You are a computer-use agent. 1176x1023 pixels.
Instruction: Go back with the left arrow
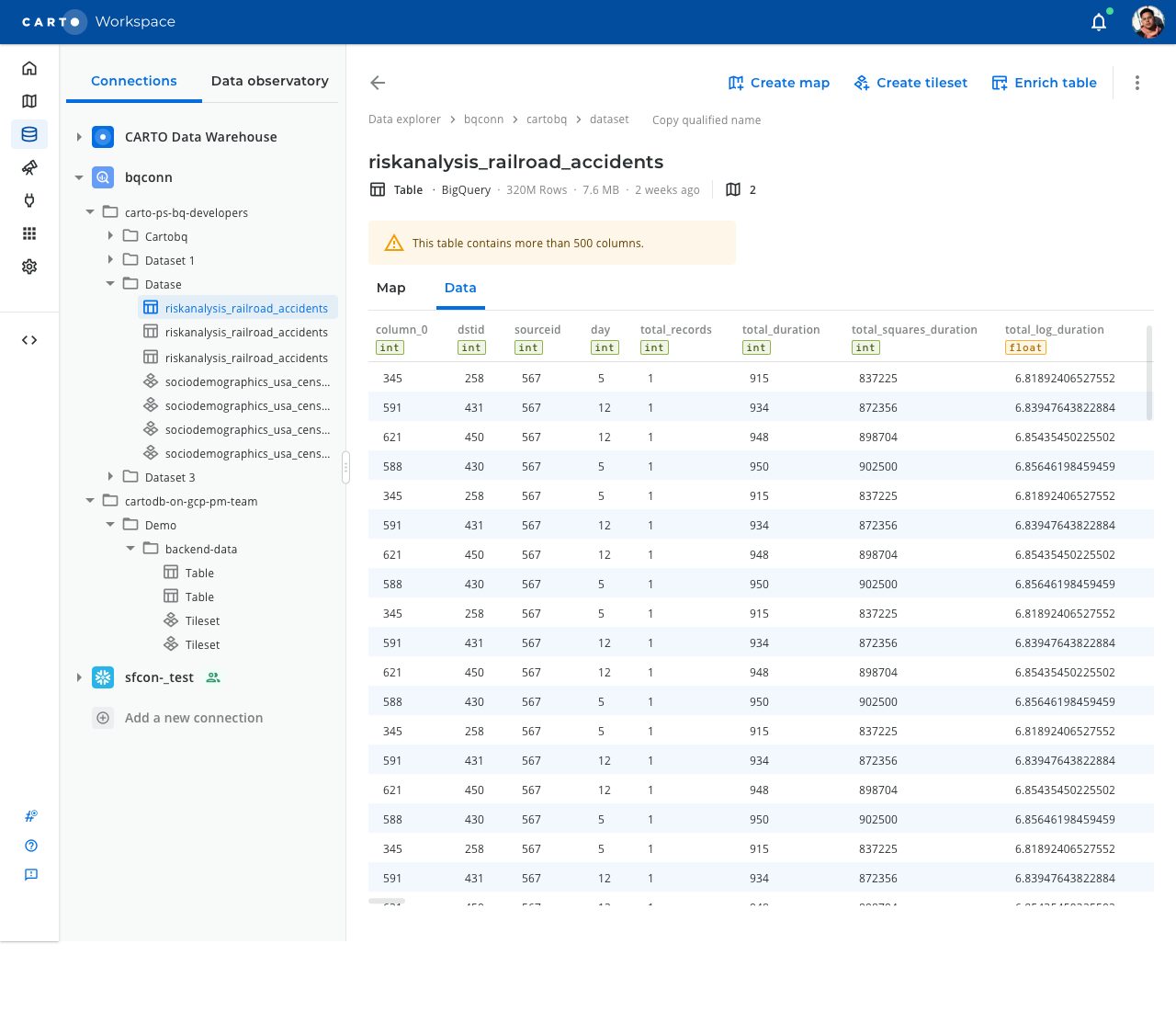tap(378, 83)
